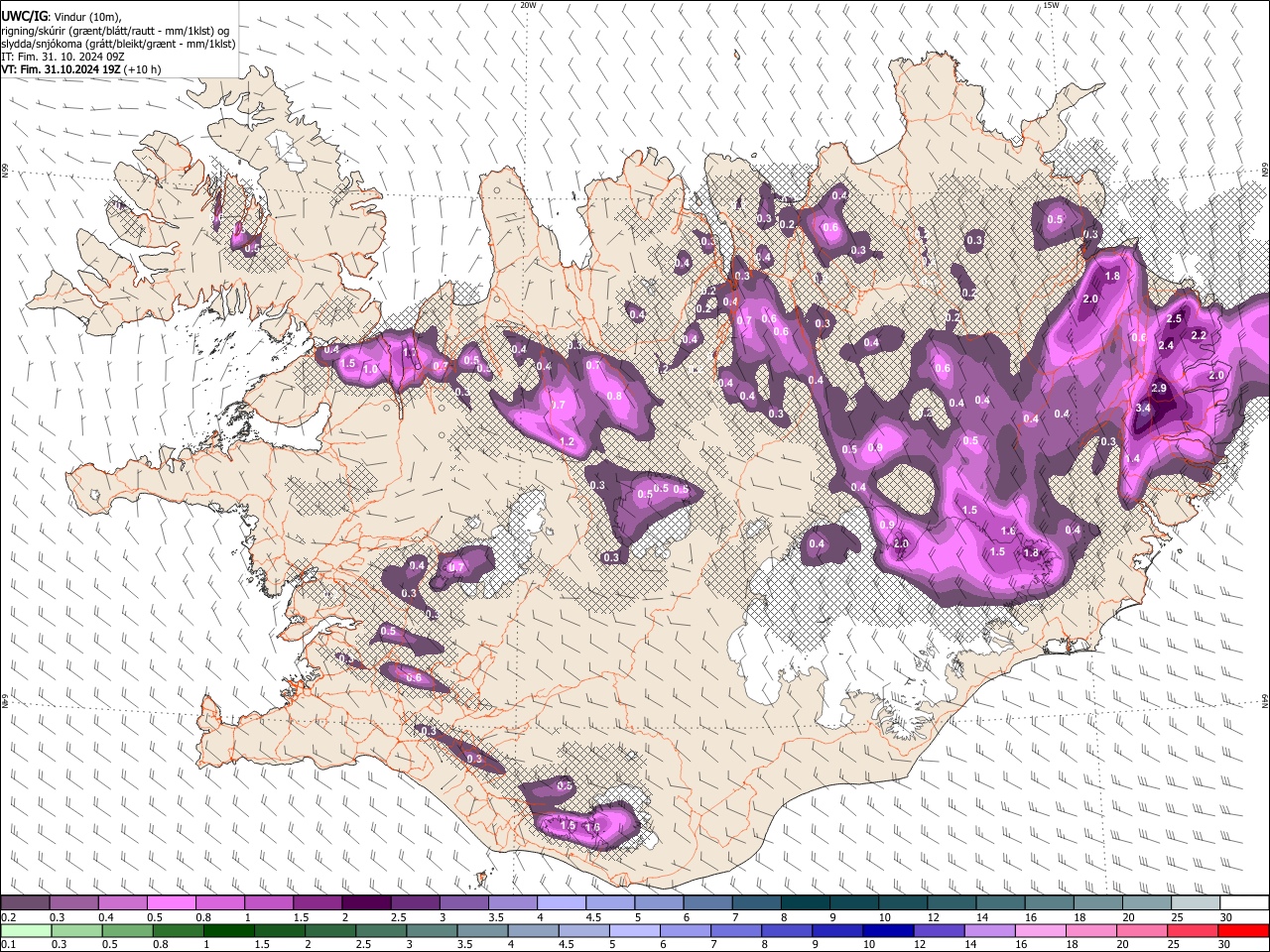Image resolution: width=1270 pixels, height=952 pixels.
Task: Click the 'VT: Fim. 31.10.2024 19Z (+10 h)' line
Action: [x=80, y=69]
